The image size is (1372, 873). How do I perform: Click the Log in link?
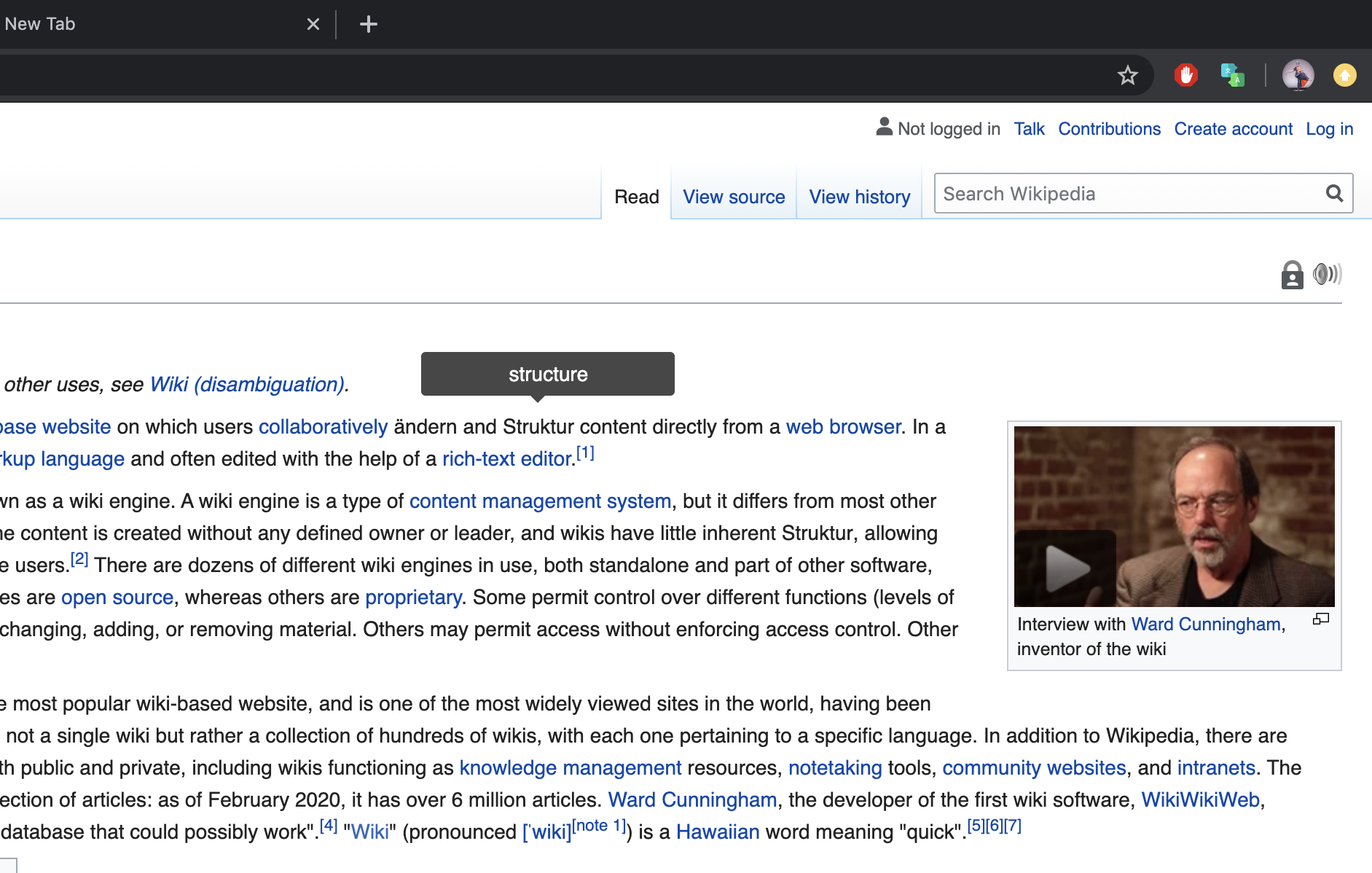pyautogui.click(x=1330, y=129)
